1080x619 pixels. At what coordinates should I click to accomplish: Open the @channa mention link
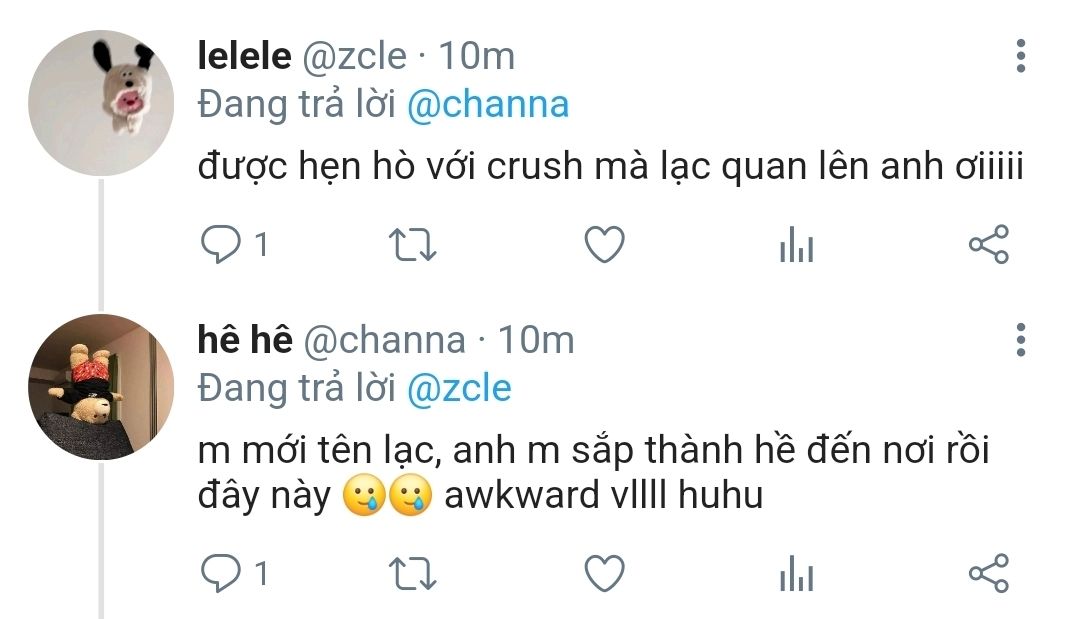click(x=488, y=105)
